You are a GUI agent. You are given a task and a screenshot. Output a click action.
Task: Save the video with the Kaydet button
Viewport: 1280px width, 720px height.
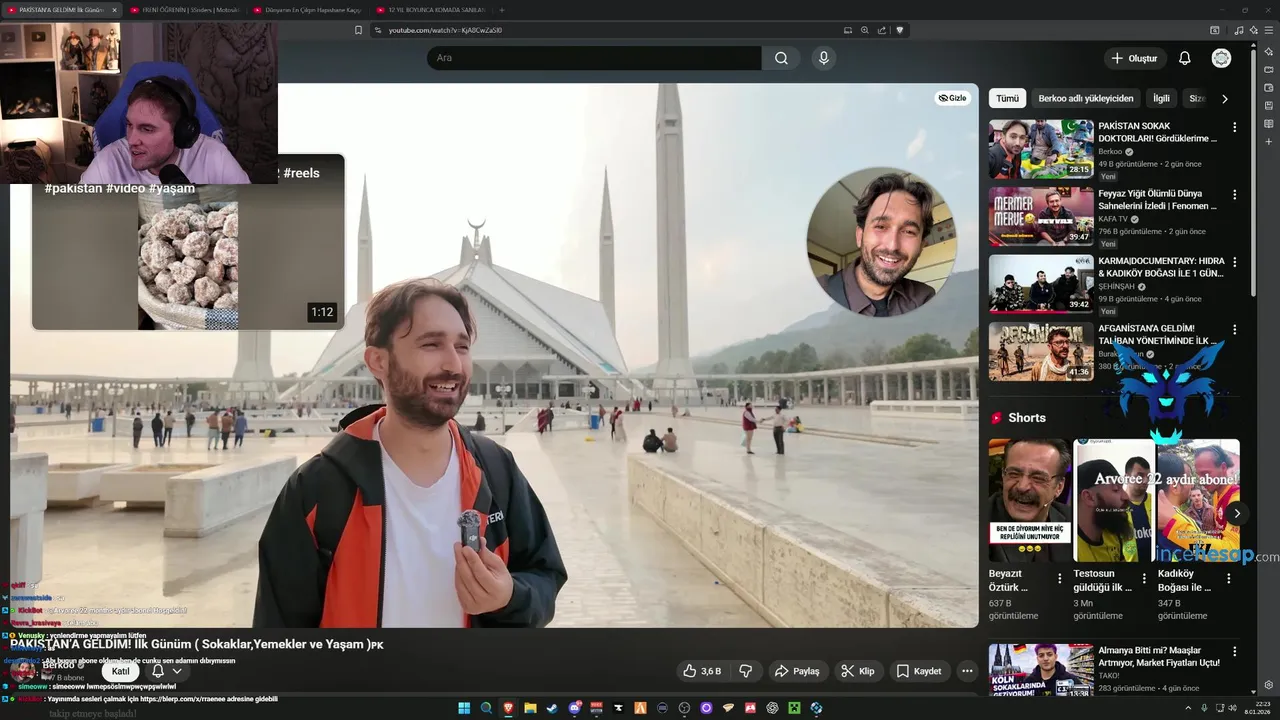tap(919, 671)
